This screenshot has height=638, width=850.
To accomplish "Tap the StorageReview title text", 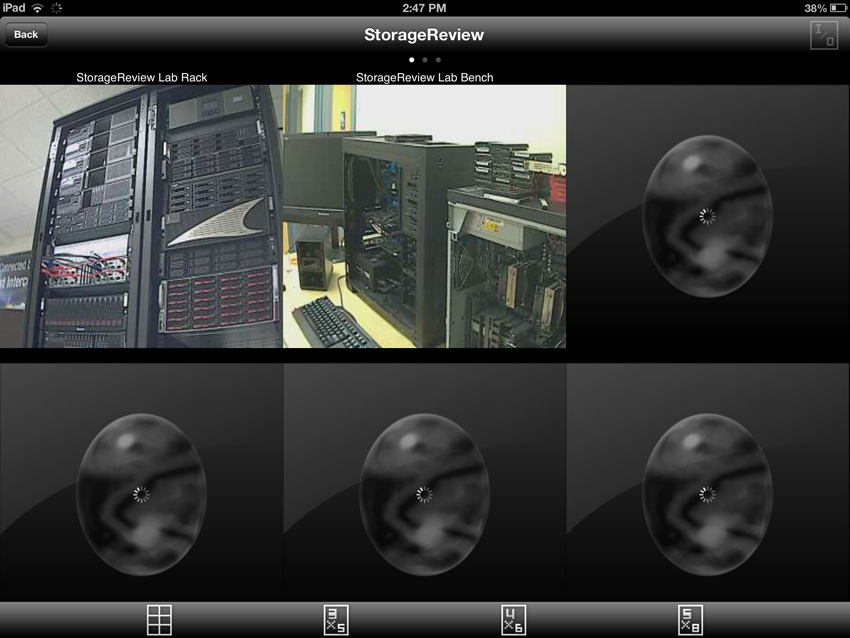I will (x=424, y=35).
